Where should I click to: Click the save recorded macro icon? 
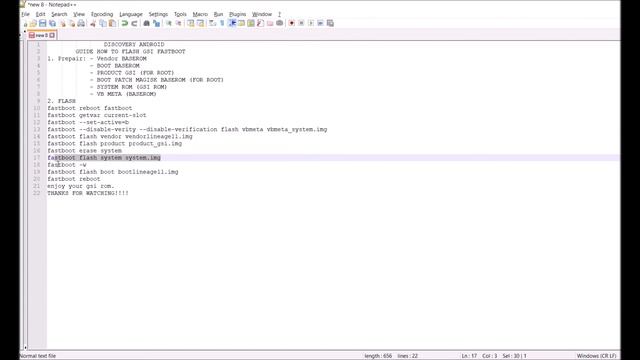coord(330,23)
